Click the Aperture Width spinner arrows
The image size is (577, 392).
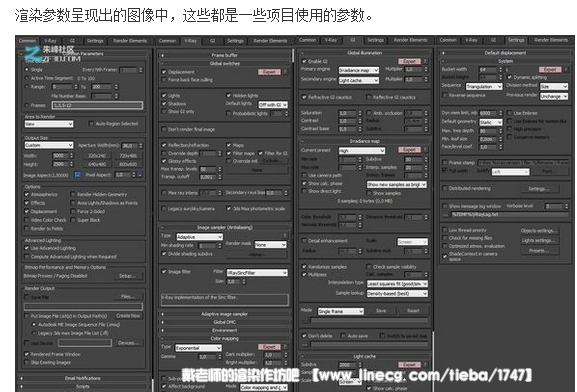click(141, 145)
